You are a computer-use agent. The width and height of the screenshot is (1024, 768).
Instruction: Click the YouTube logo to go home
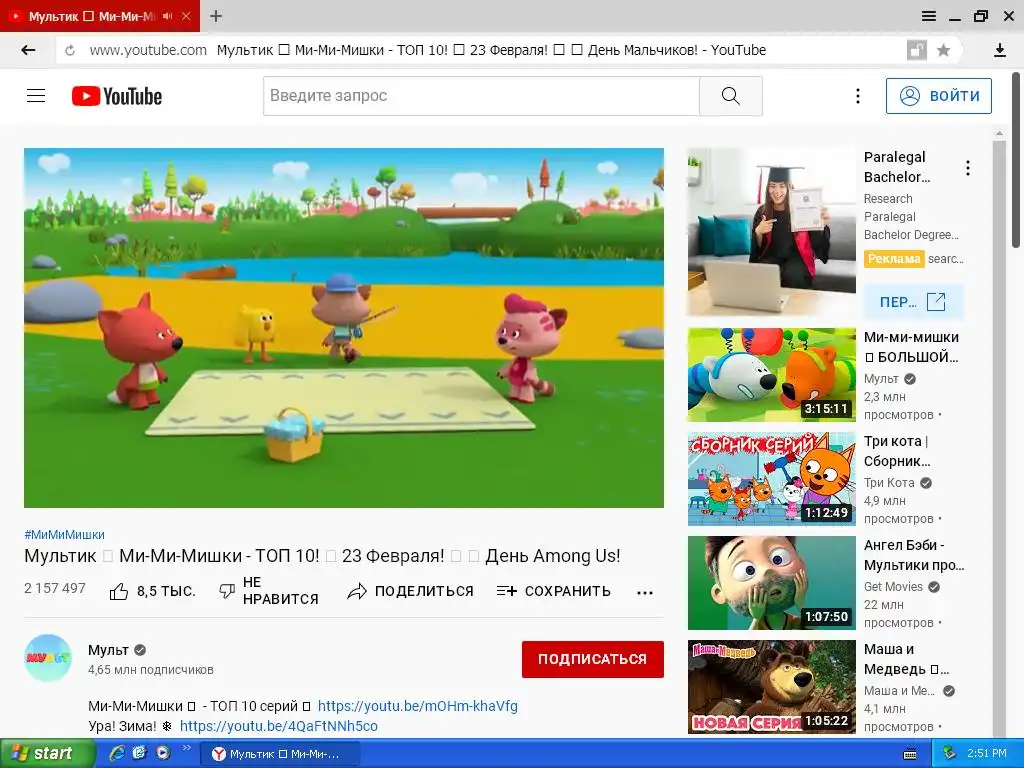117,96
